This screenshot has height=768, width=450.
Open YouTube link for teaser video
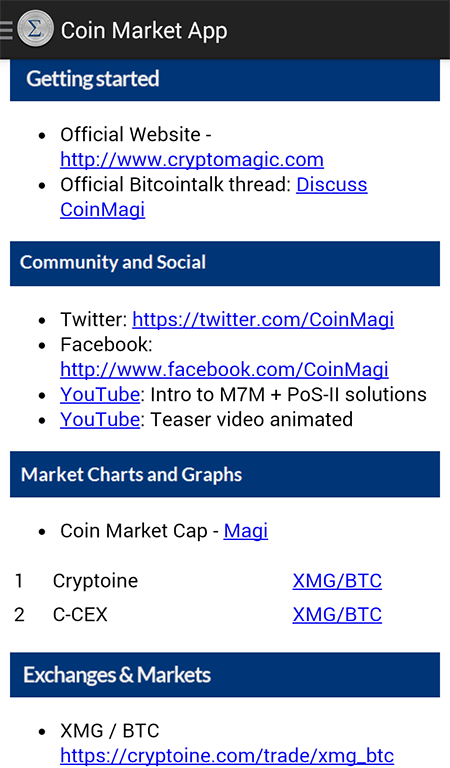tap(100, 419)
